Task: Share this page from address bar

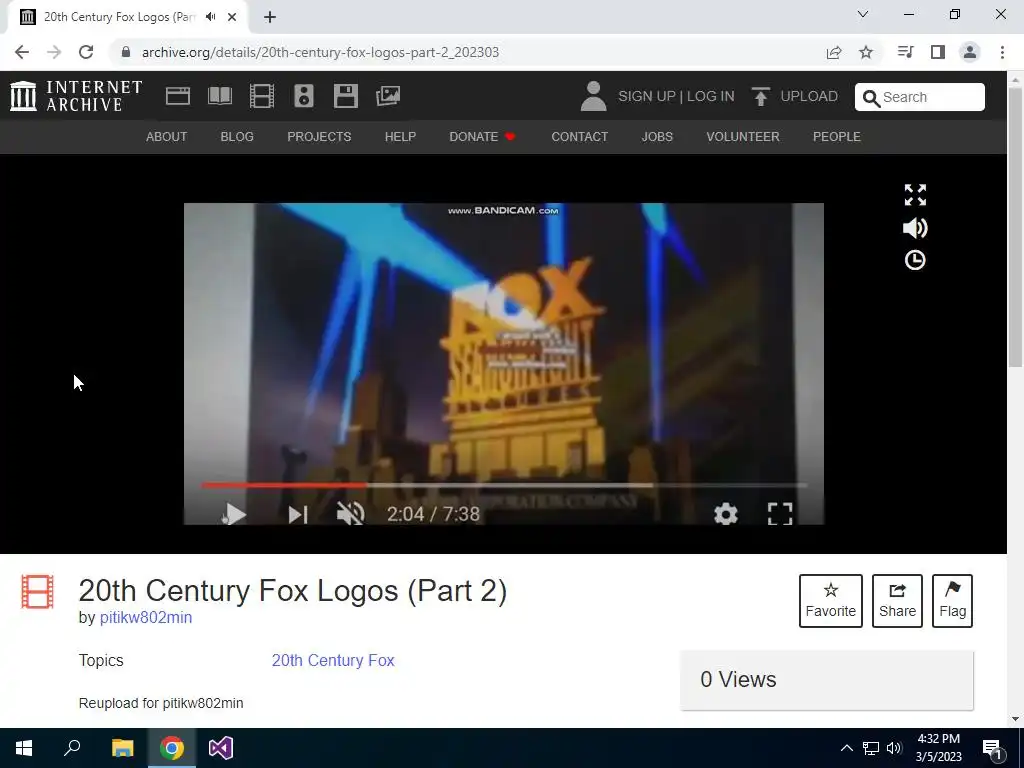Action: pos(834,52)
